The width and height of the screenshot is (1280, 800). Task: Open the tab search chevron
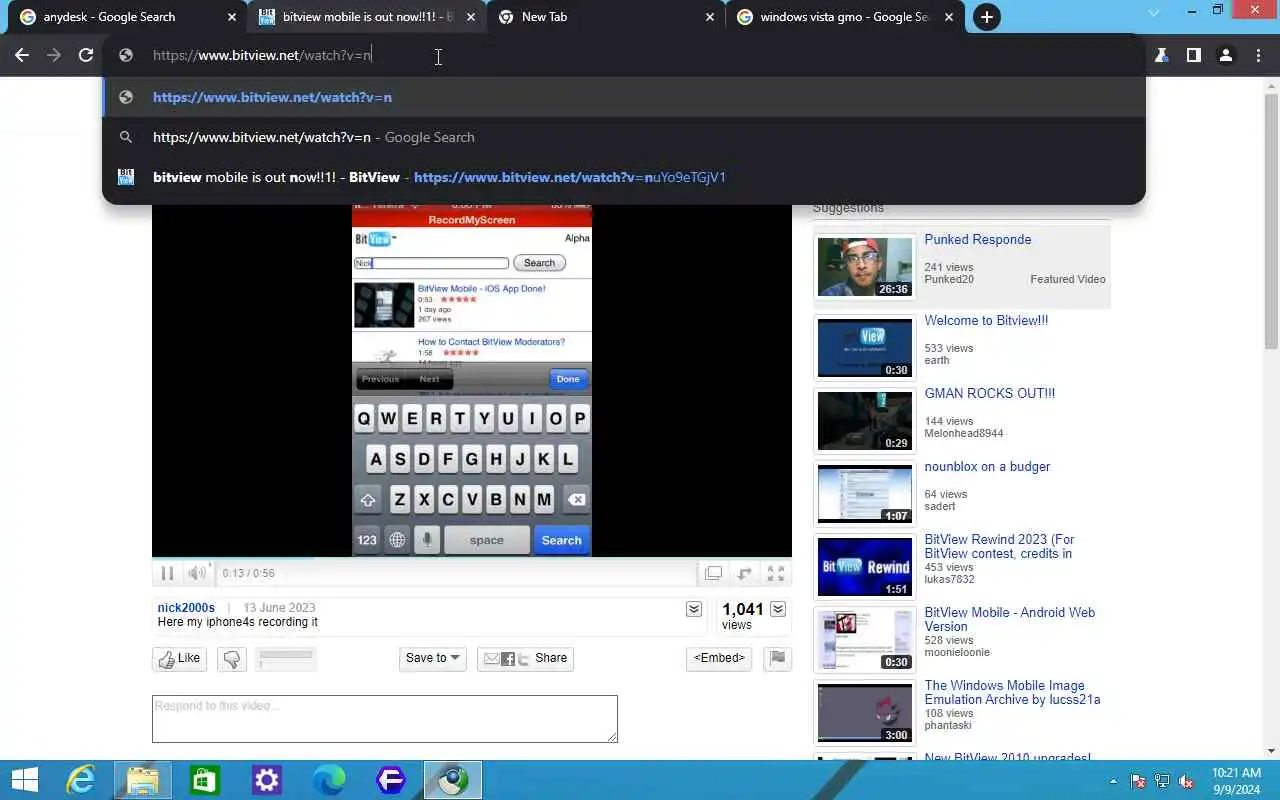pos(1153,13)
